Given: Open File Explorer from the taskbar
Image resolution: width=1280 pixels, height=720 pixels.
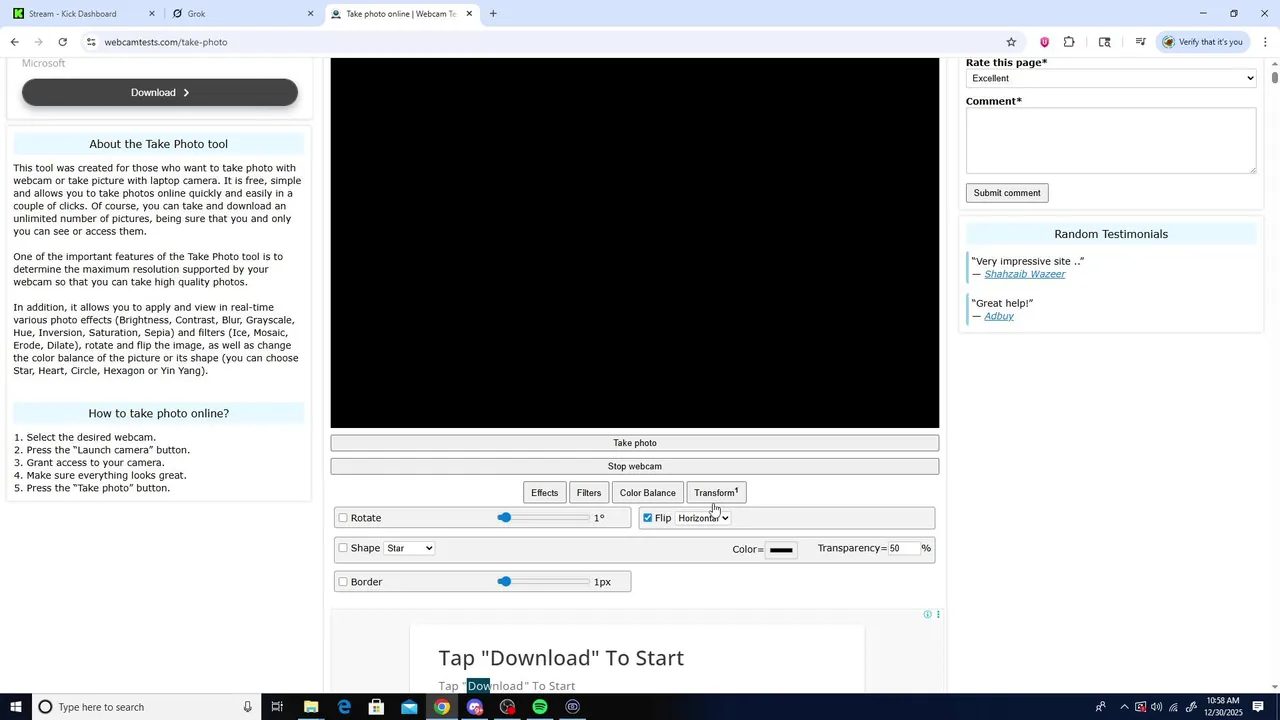Looking at the screenshot, I should pyautogui.click(x=311, y=707).
